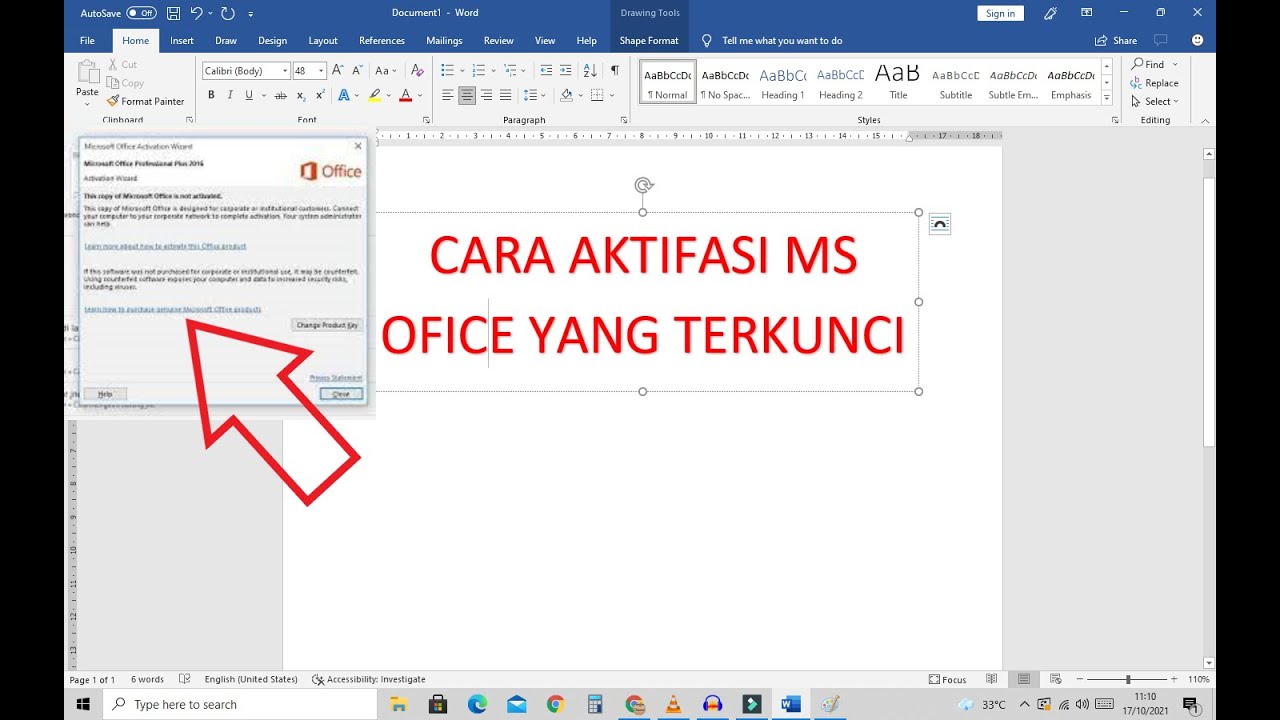This screenshot has height=720, width=1280.
Task: Toggle AutoSave switch
Action: 141,13
